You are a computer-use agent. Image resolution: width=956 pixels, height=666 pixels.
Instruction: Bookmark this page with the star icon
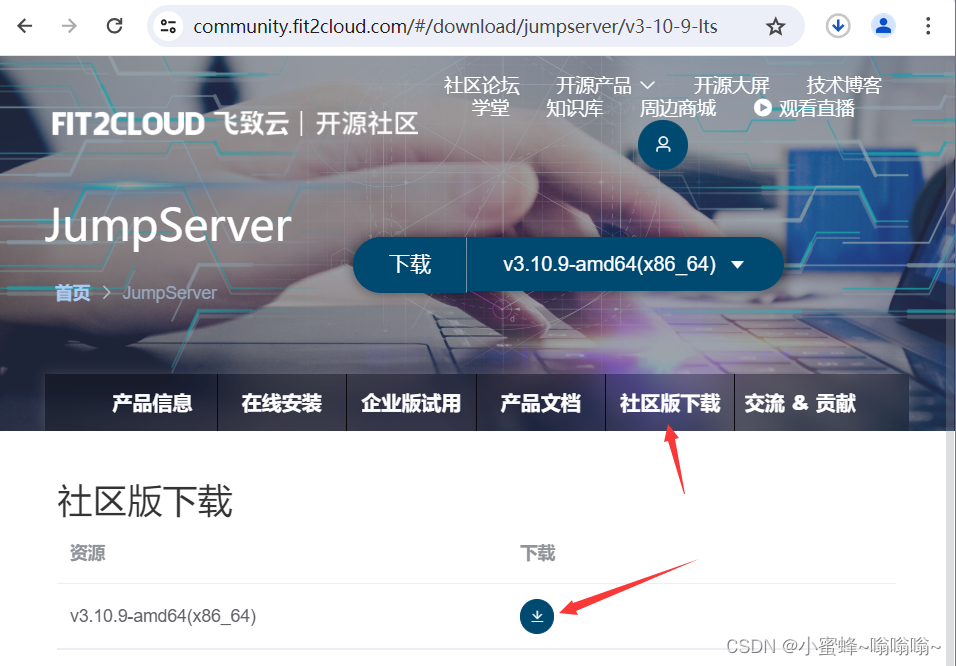click(x=775, y=26)
